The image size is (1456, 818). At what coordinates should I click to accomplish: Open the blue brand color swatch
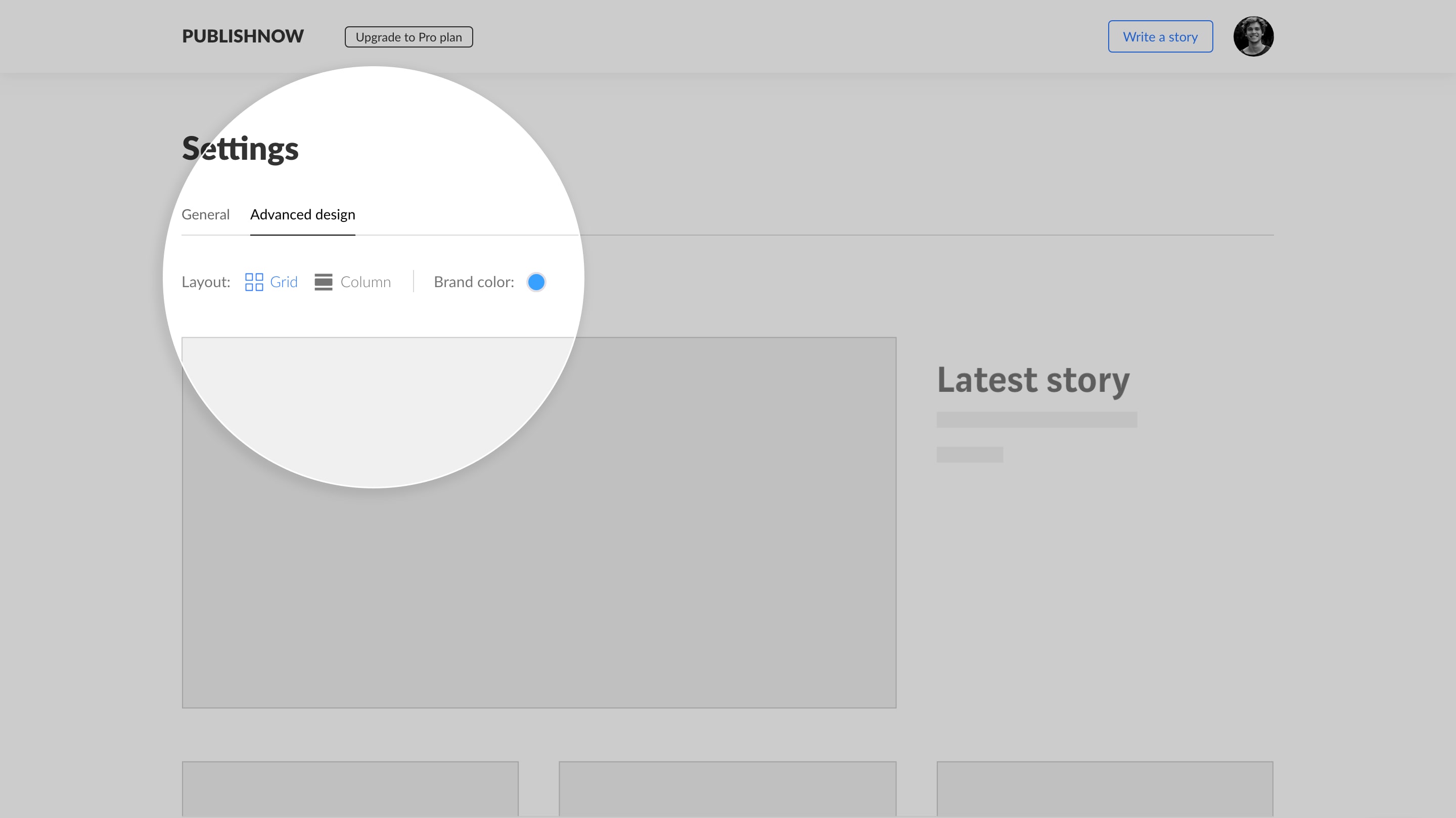[536, 282]
